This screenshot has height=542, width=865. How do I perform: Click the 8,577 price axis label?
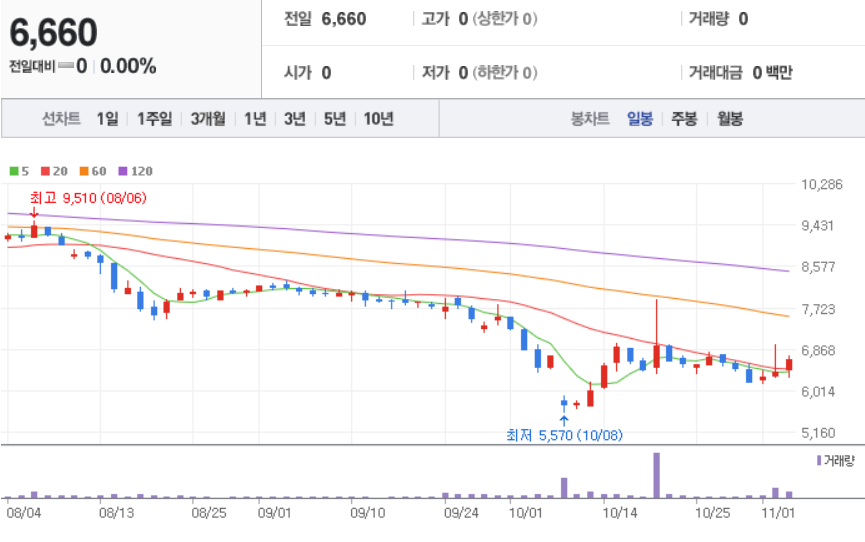(x=818, y=267)
